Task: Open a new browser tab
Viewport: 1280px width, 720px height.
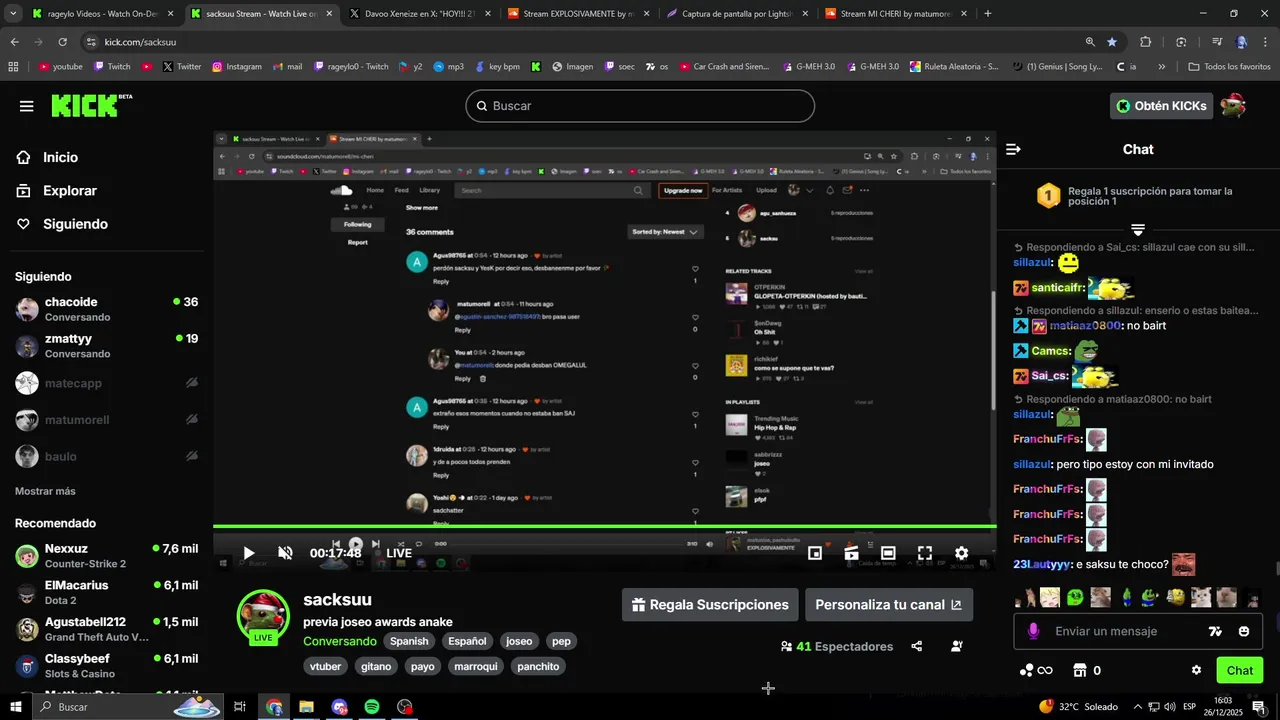Action: tap(988, 14)
